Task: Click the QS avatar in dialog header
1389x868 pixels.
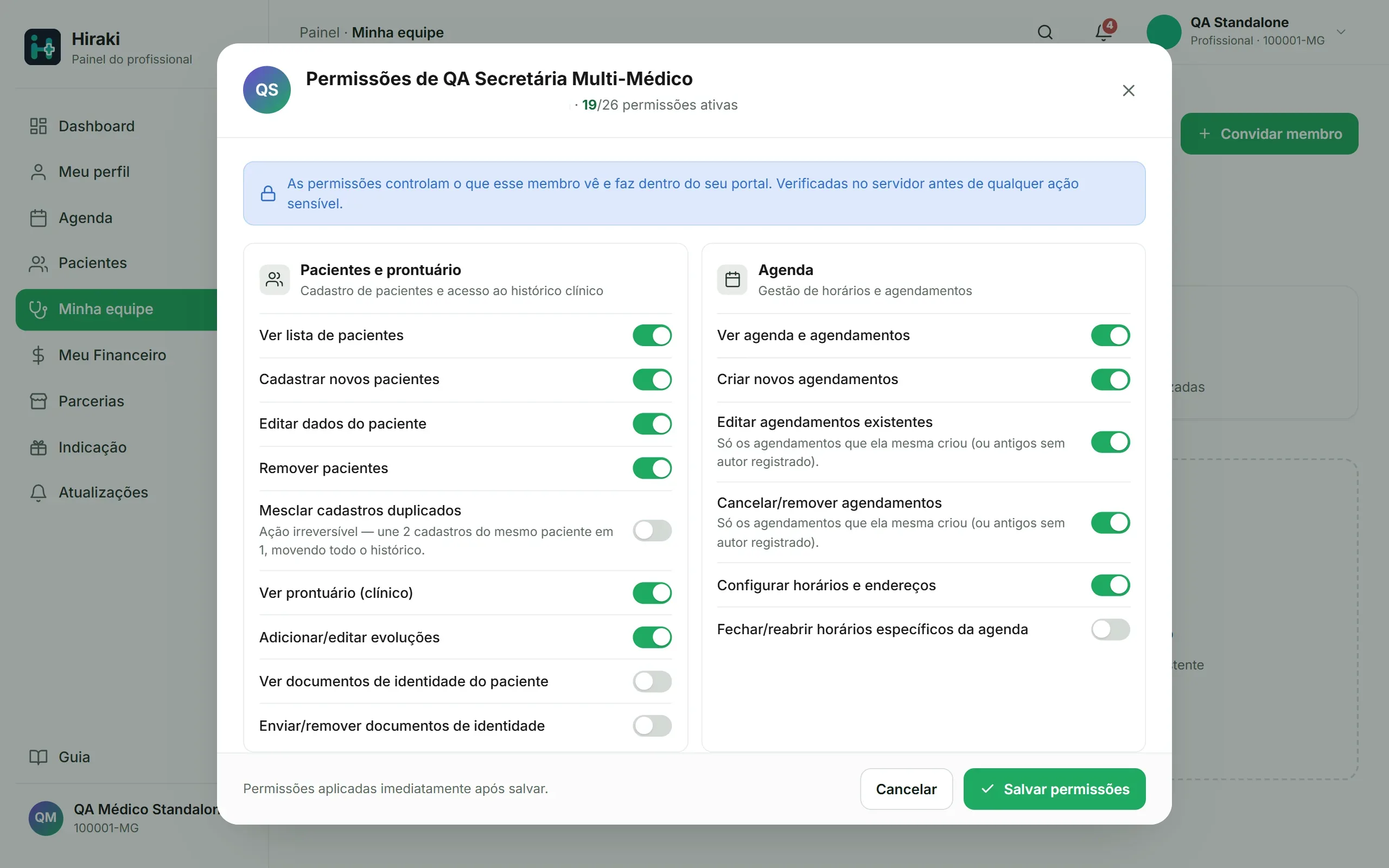Action: 267,90
